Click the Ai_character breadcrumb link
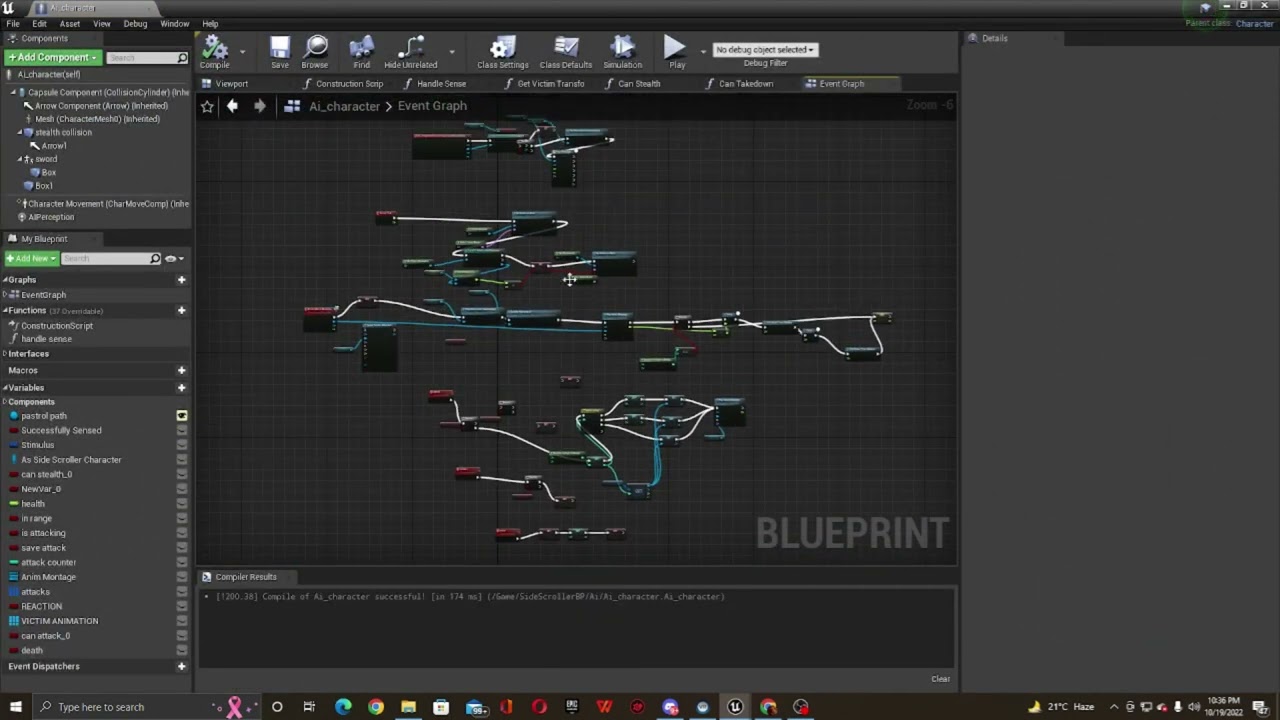Image resolution: width=1280 pixels, height=720 pixels. click(344, 106)
